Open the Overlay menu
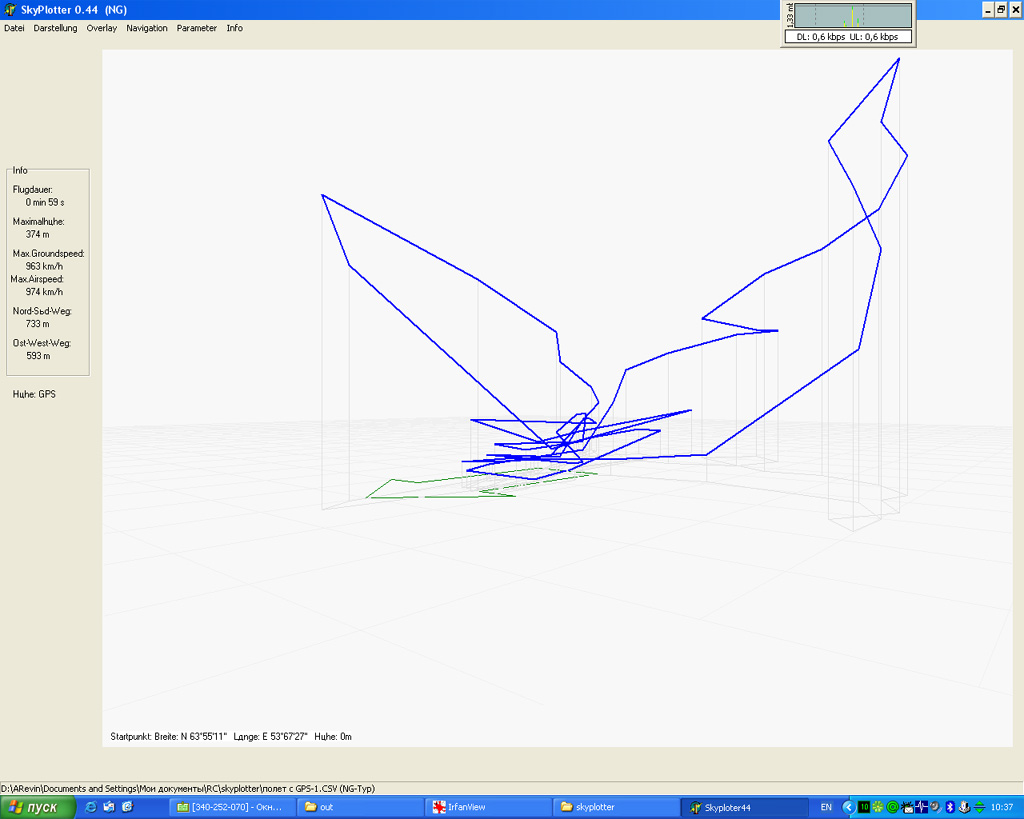1024x819 pixels. [101, 28]
